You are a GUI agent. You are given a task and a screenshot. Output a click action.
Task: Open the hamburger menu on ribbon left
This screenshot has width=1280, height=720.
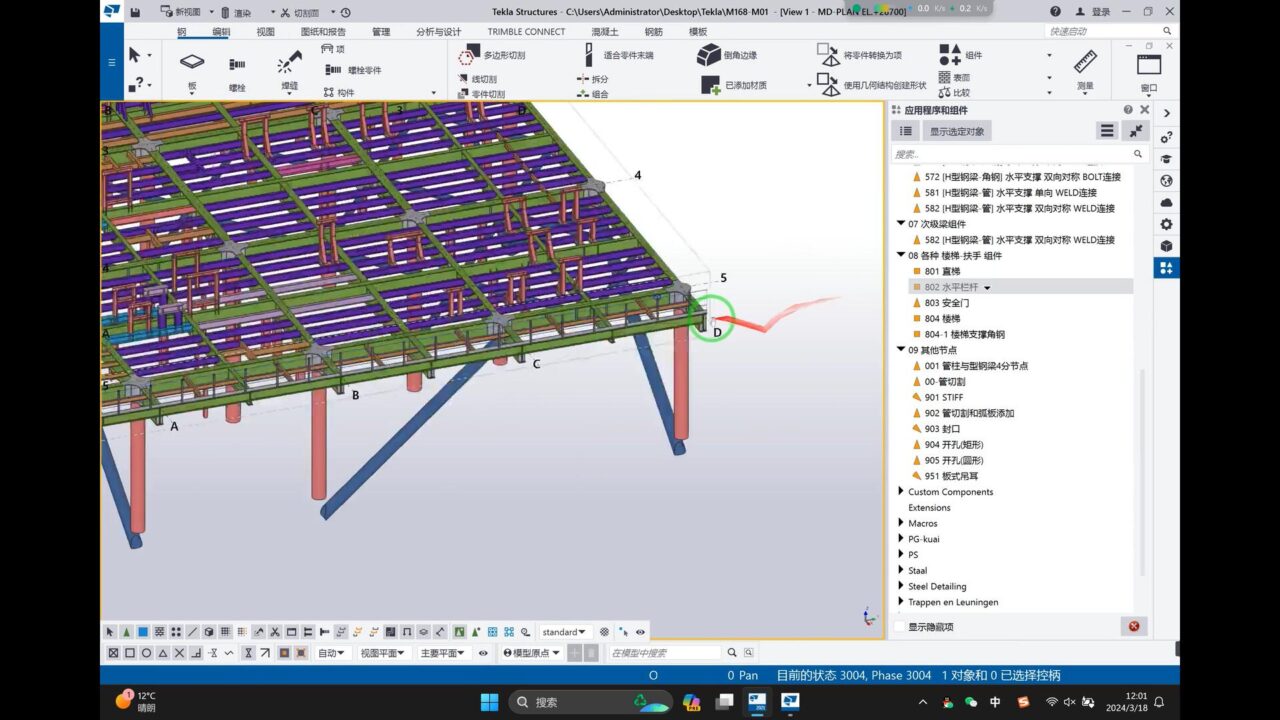coord(111,62)
